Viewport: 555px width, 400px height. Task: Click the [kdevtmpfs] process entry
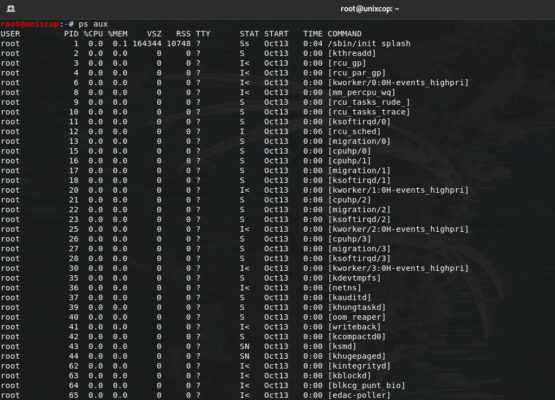point(354,278)
